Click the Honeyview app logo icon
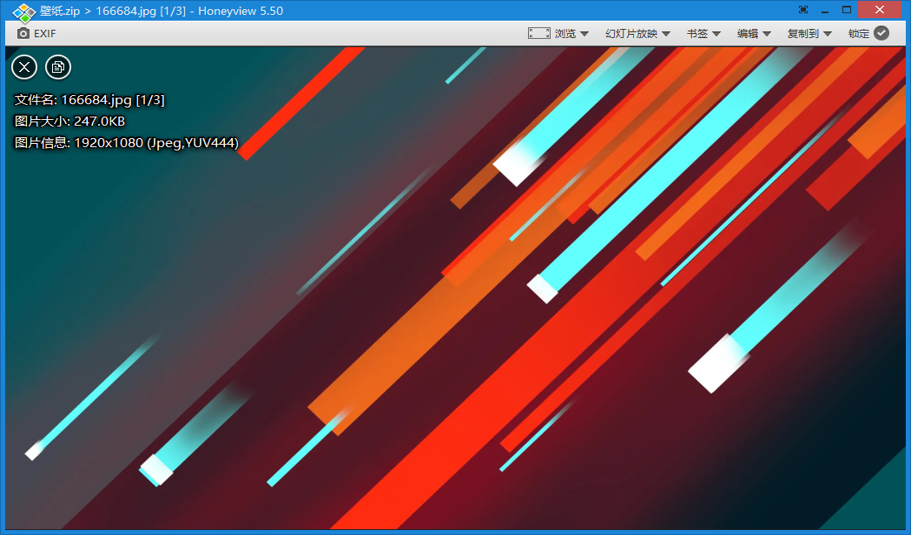This screenshot has width=911, height=535. click(x=24, y=12)
